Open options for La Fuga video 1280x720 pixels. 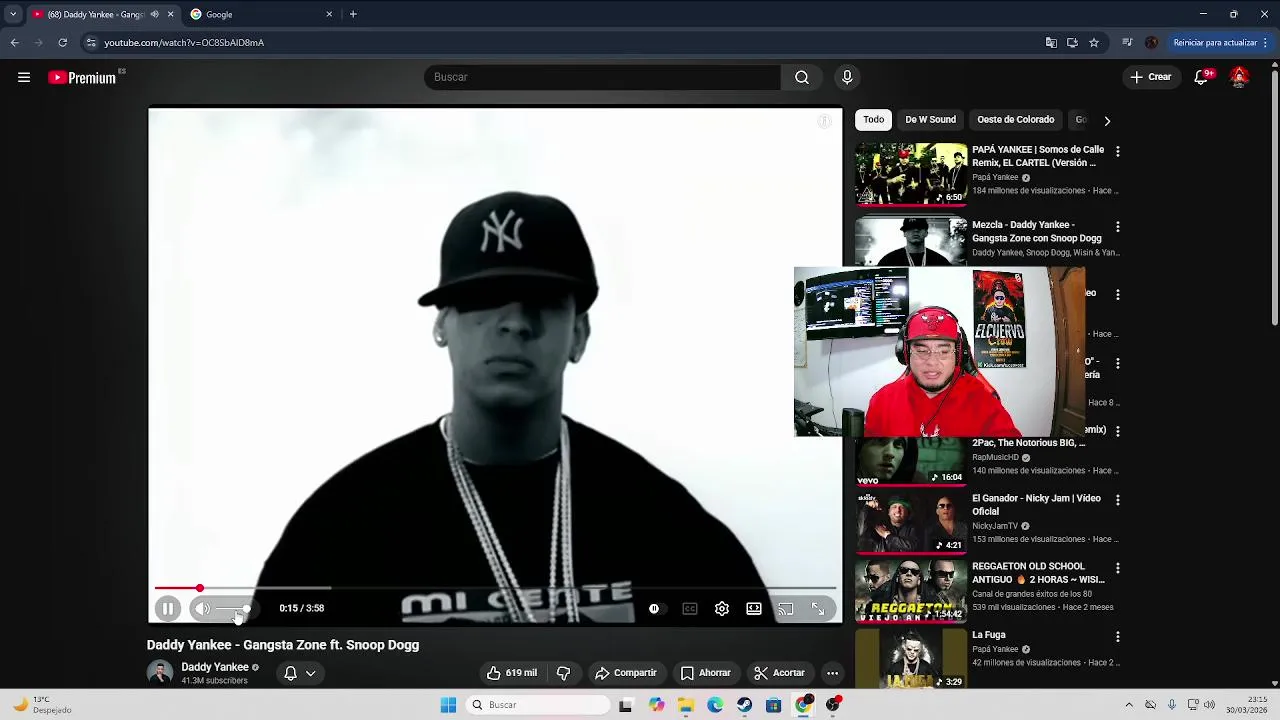(1117, 636)
